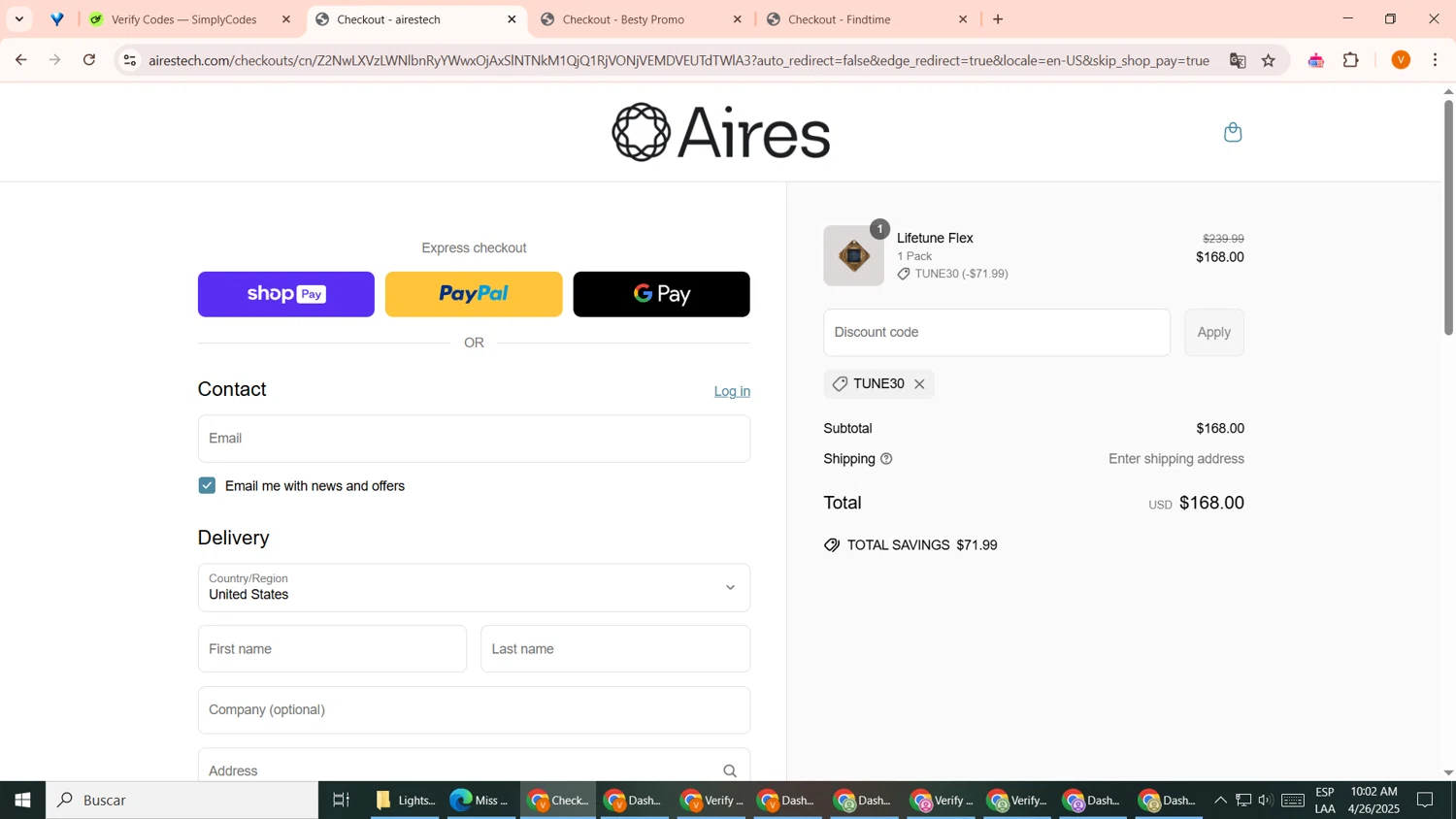The width and height of the screenshot is (1456, 819).
Task: Open the Chrome profile avatar menu
Action: [x=1401, y=60]
